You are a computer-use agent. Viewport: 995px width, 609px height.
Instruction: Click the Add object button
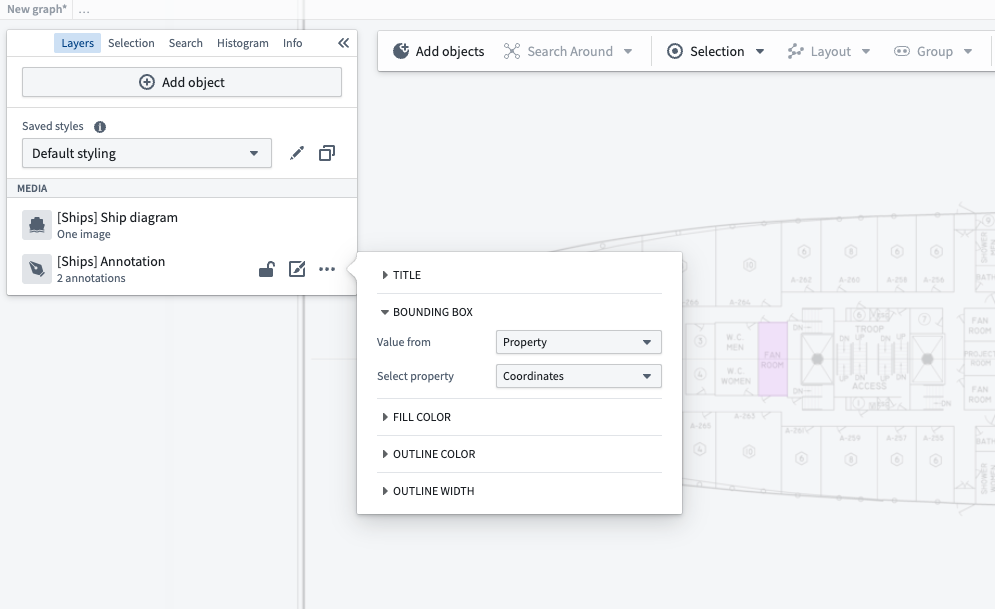click(x=182, y=82)
